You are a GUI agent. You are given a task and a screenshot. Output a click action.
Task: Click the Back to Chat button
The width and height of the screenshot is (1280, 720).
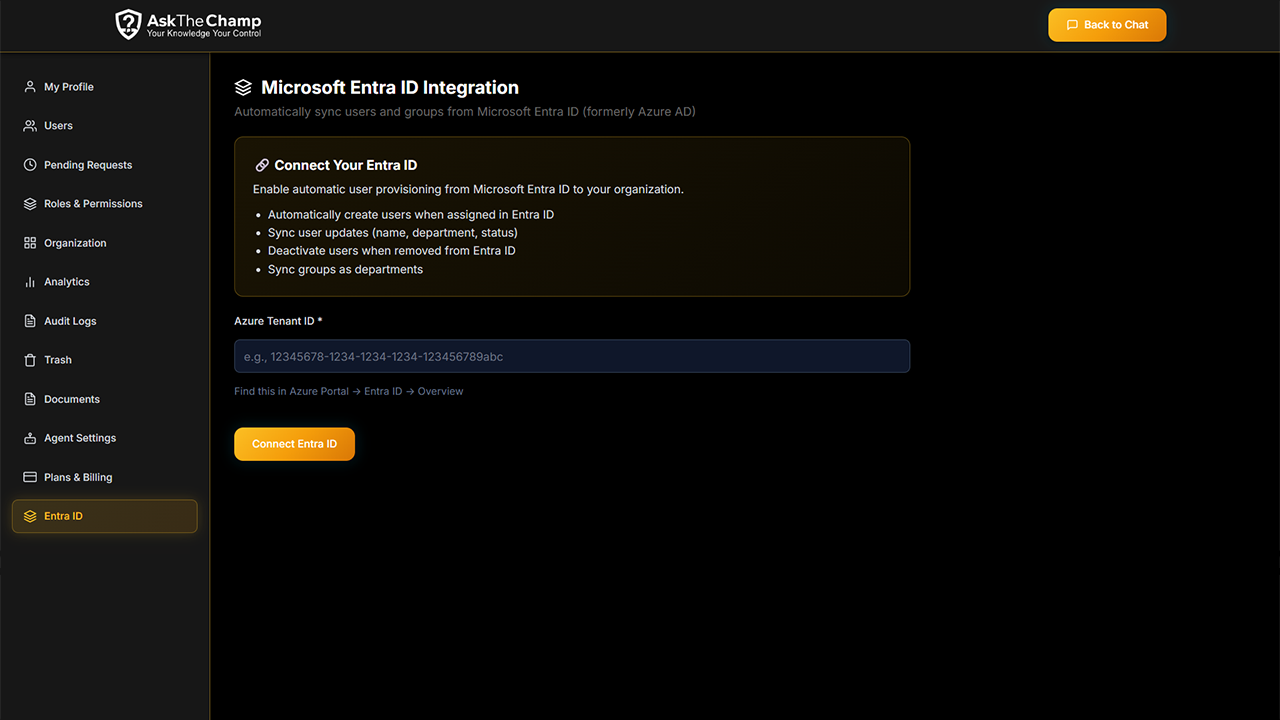point(1107,25)
